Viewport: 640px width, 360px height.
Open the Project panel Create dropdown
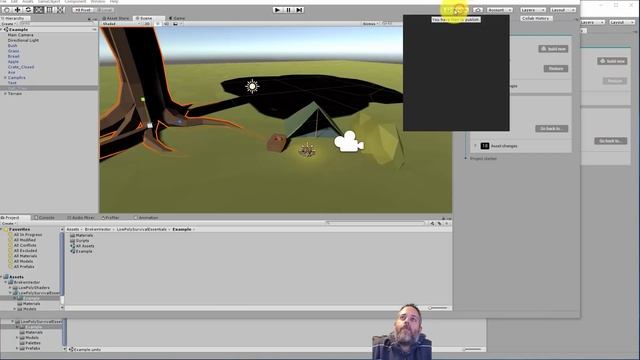[x=8, y=223]
